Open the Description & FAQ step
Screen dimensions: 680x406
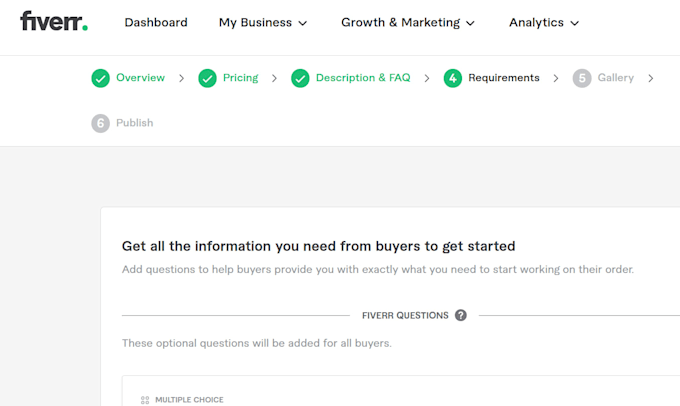[x=363, y=78]
